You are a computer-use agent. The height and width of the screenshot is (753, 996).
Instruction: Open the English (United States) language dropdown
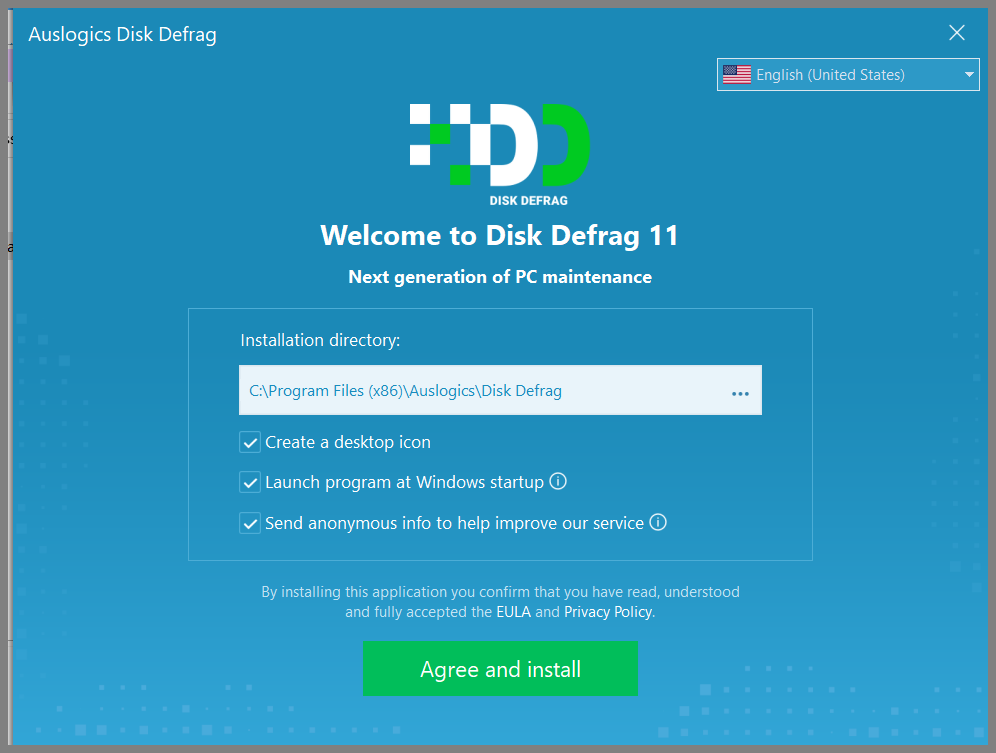pos(848,74)
